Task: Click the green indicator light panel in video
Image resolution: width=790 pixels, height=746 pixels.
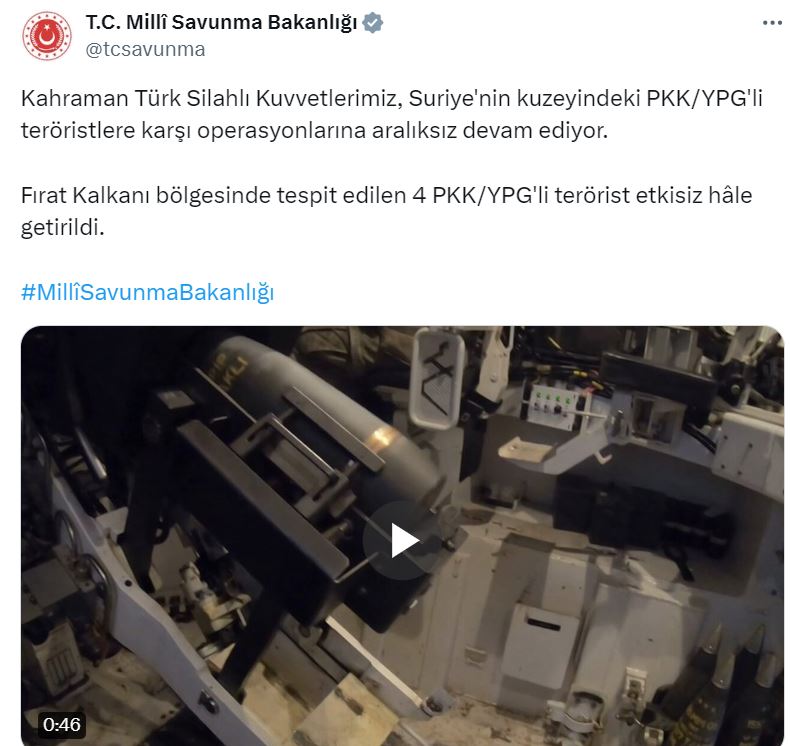Action: [x=553, y=405]
